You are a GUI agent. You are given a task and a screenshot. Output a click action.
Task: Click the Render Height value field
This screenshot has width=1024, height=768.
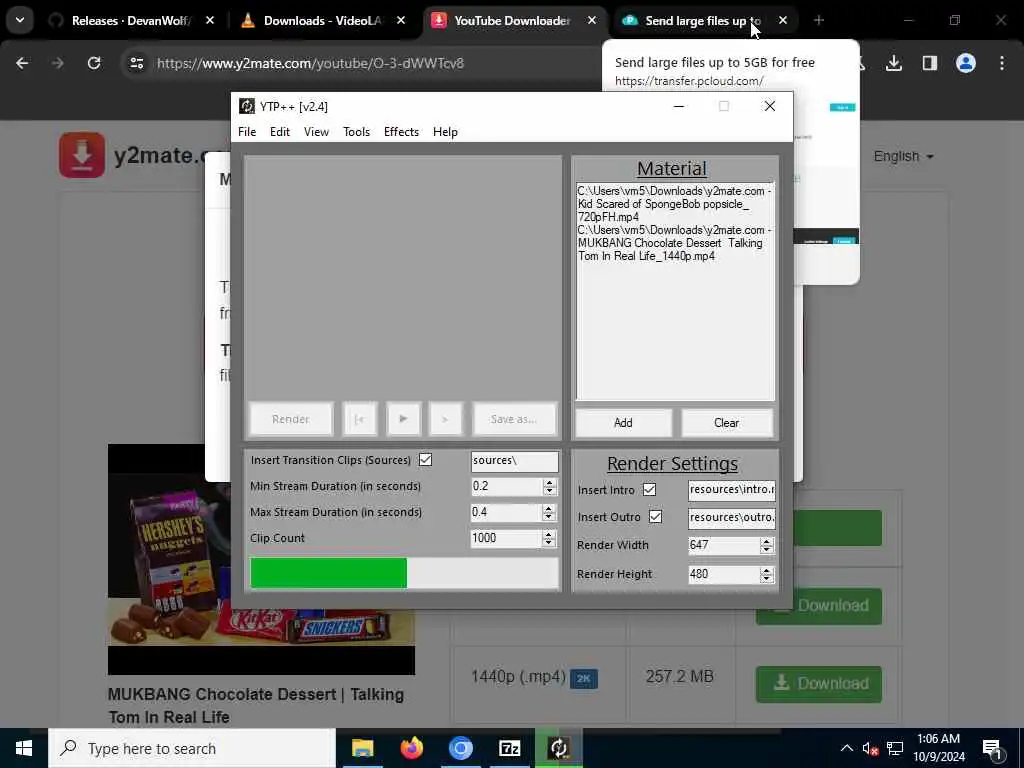click(x=724, y=575)
